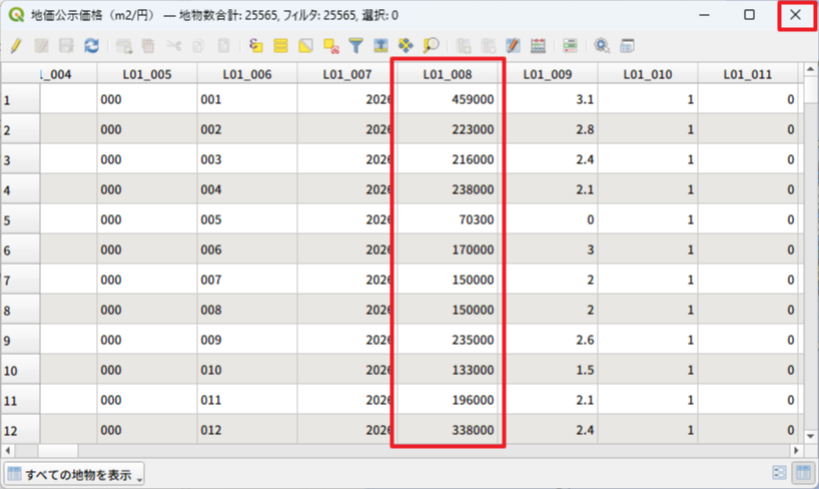The height and width of the screenshot is (489, 819).
Task: Open the field calculator abacus icon
Action: tap(538, 46)
